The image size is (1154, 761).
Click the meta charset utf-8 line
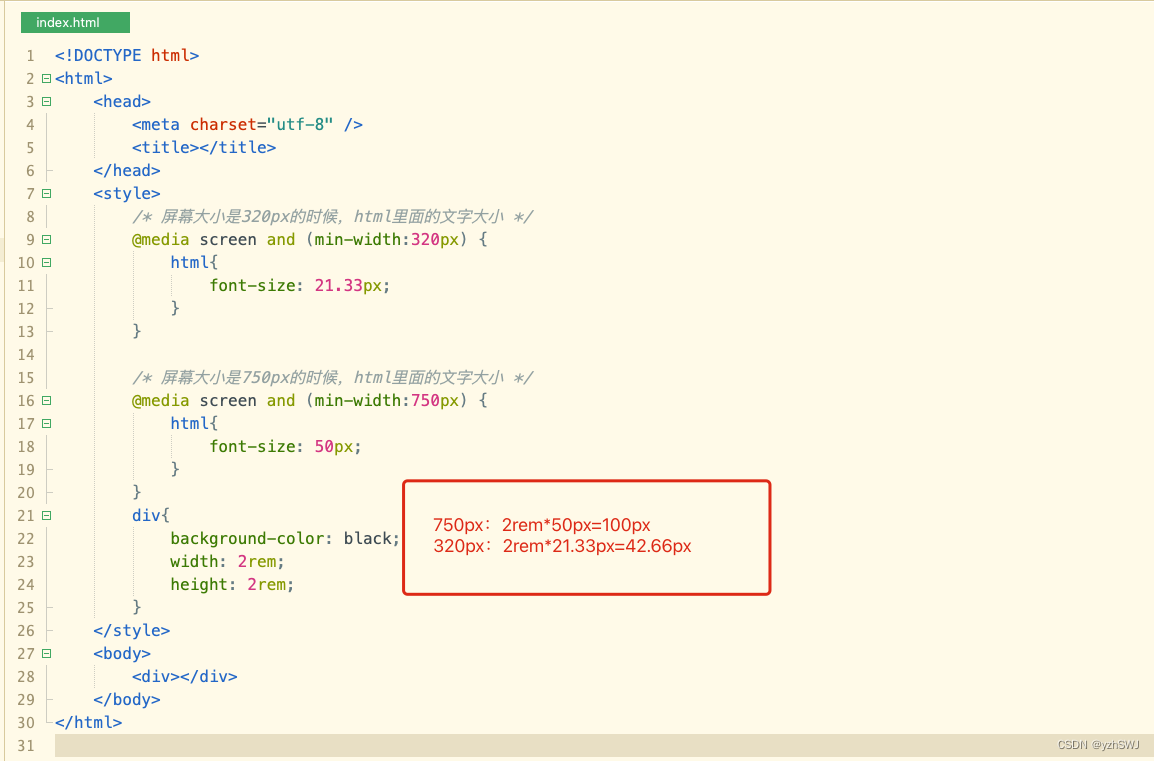[x=247, y=124]
